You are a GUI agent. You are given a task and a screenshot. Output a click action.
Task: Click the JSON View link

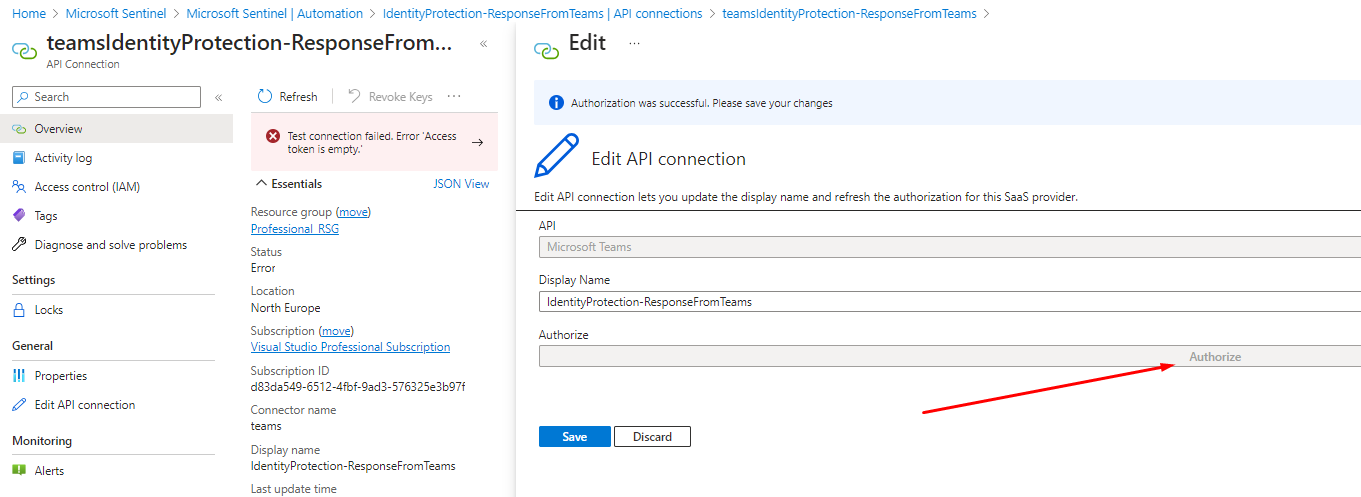(x=461, y=184)
